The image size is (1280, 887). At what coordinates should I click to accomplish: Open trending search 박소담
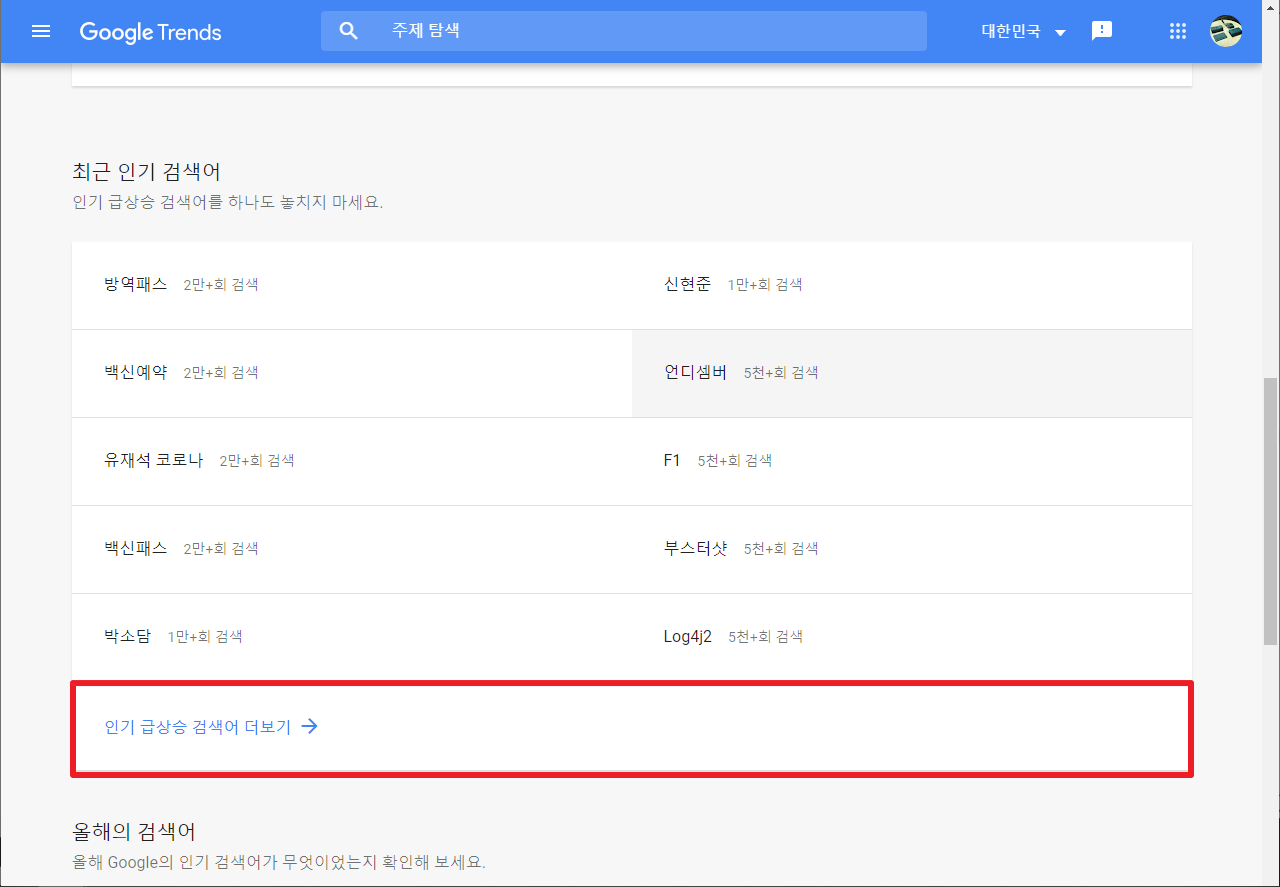(x=352, y=637)
